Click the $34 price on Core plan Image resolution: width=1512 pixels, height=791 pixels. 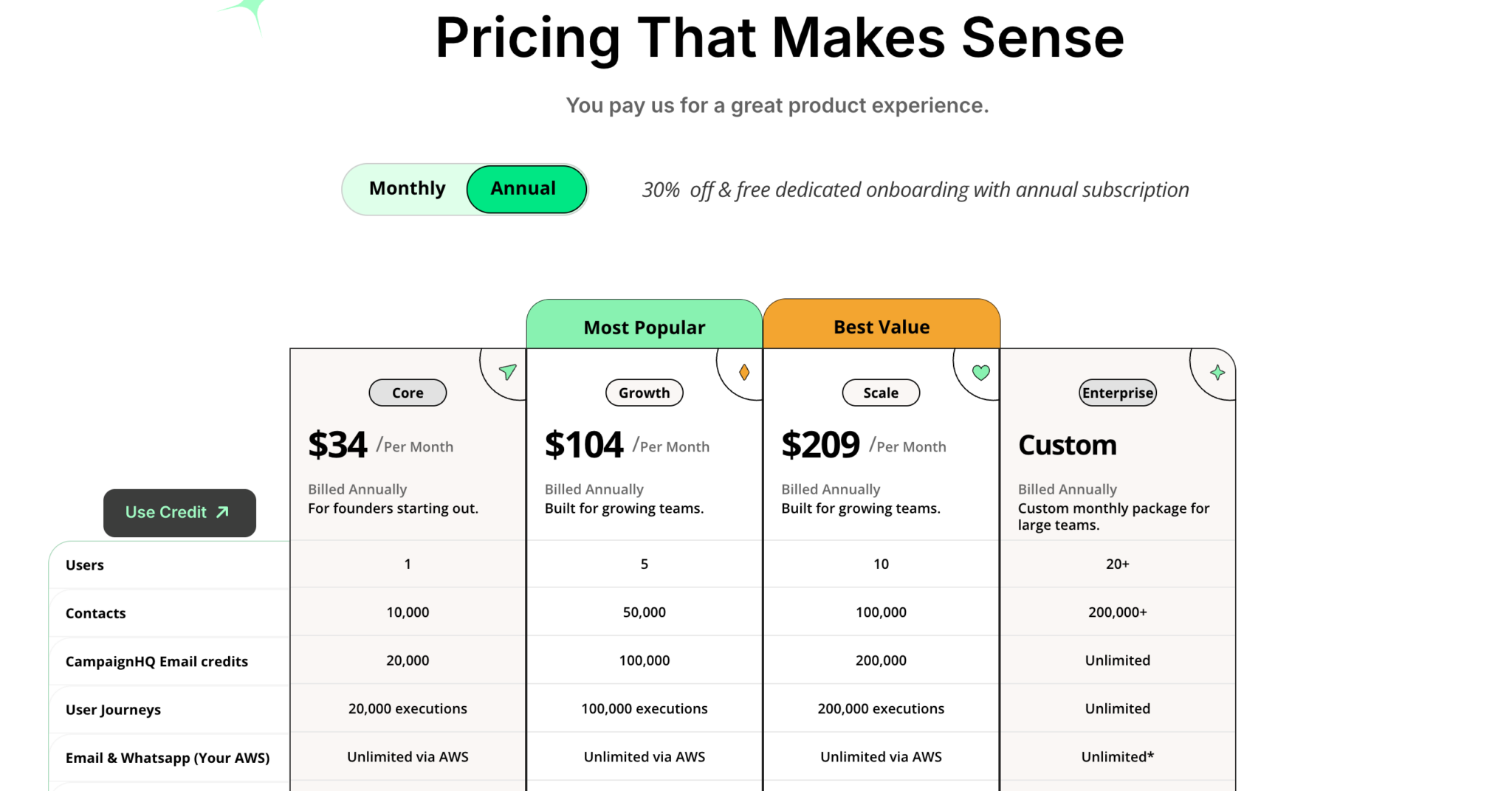pyautogui.click(x=338, y=443)
